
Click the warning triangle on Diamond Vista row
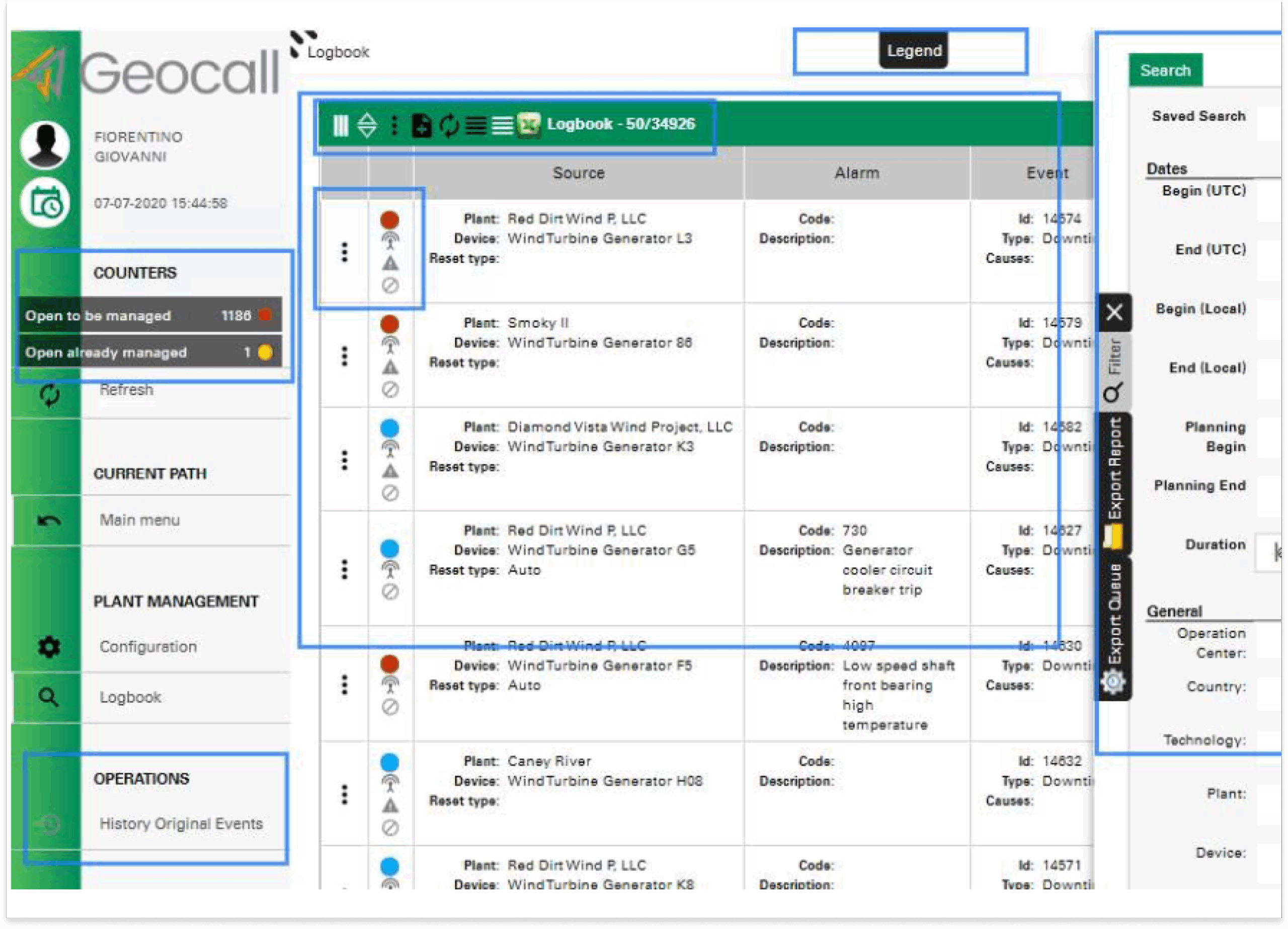[390, 471]
